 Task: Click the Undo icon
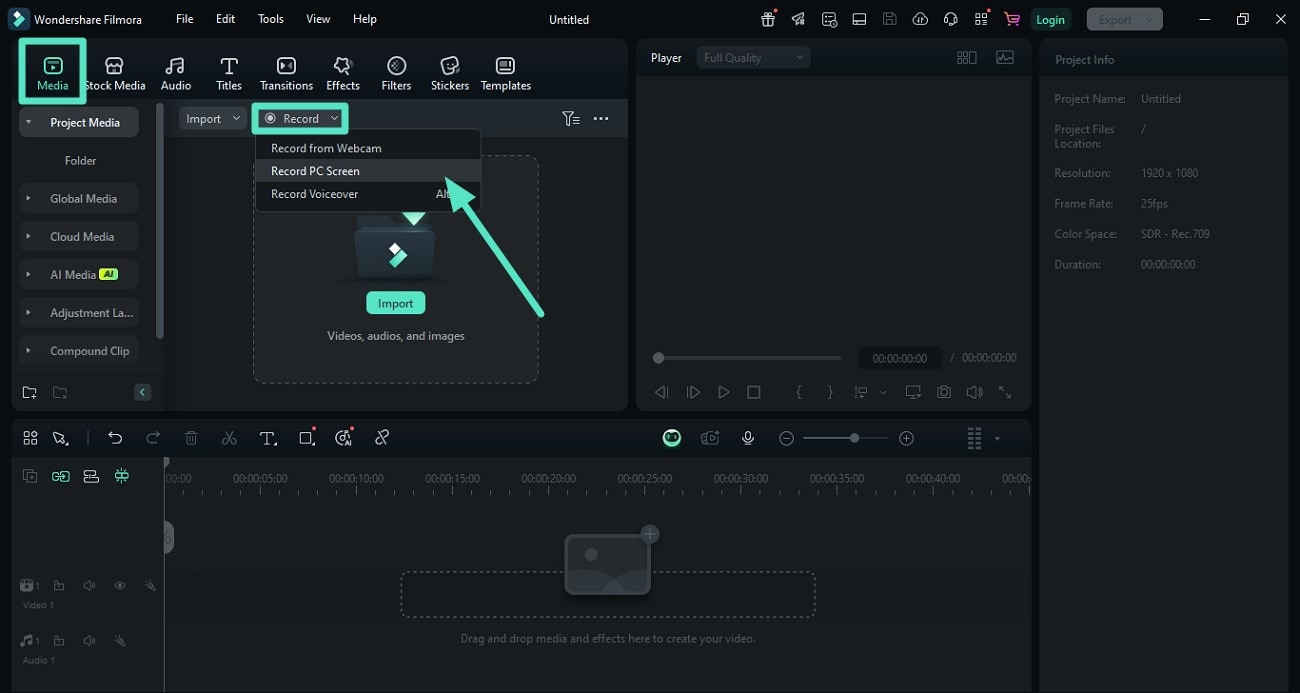(115, 438)
